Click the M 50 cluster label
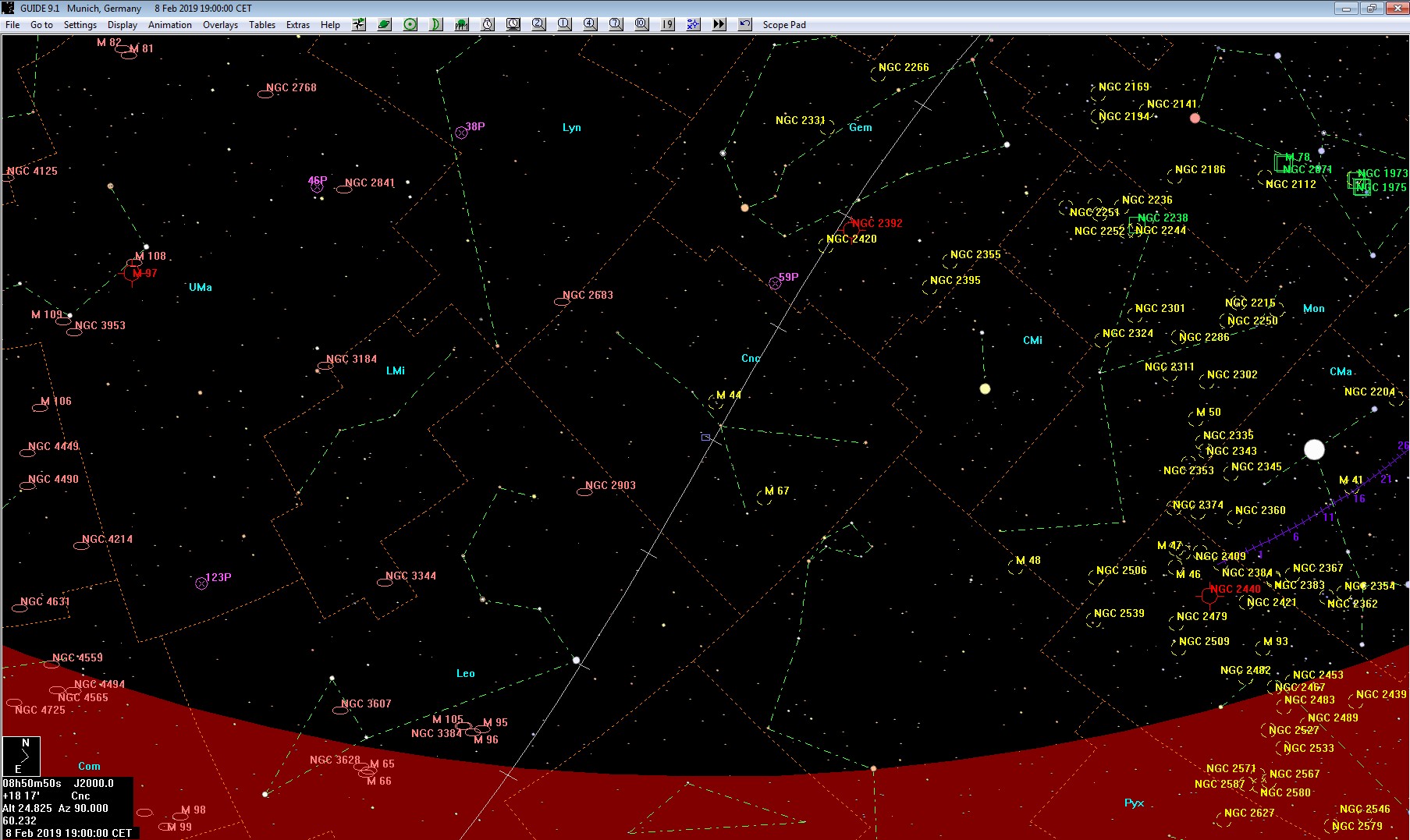 [x=1209, y=412]
